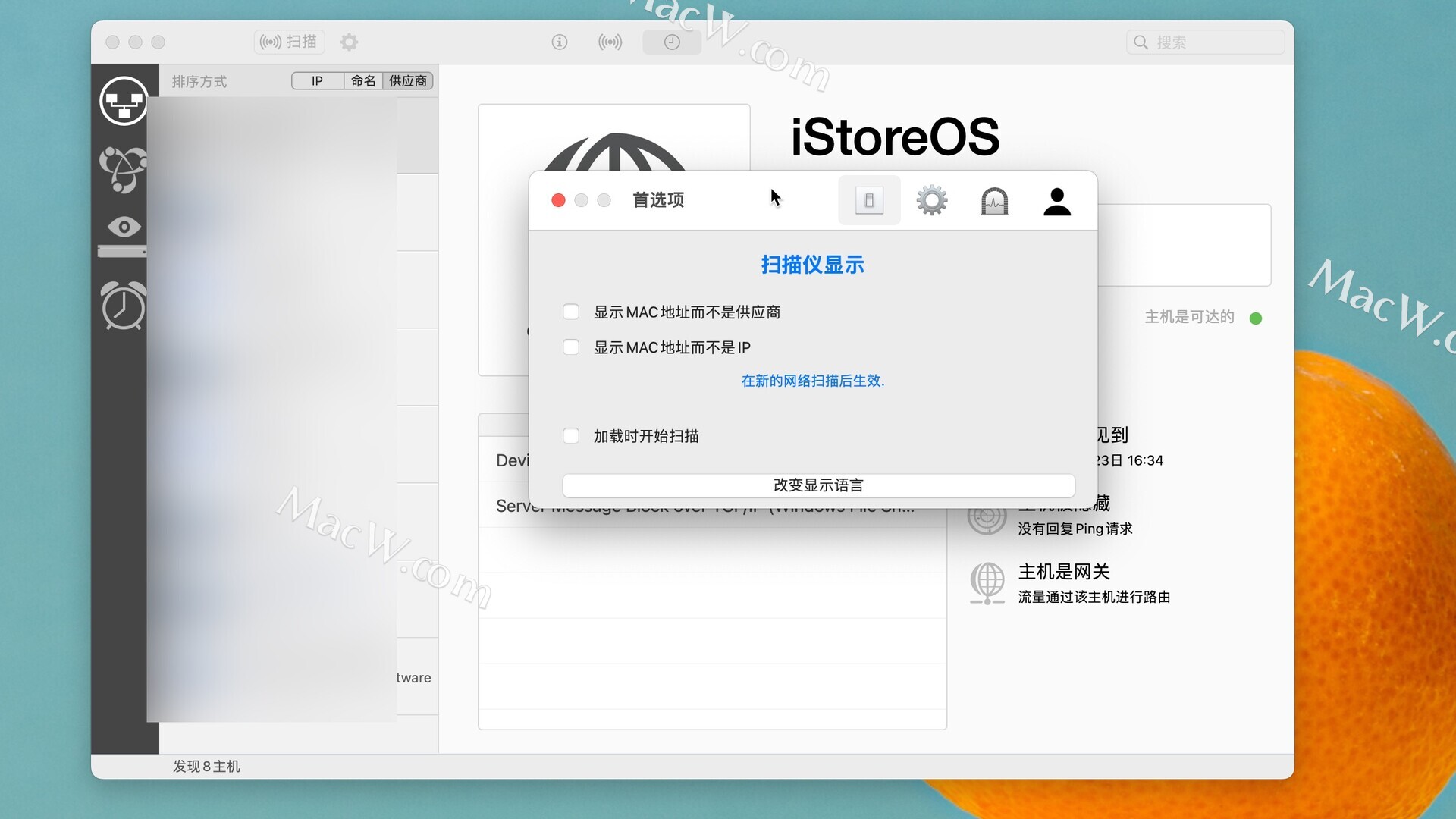Click the 排序方式 label
The height and width of the screenshot is (819, 1456).
(x=199, y=81)
